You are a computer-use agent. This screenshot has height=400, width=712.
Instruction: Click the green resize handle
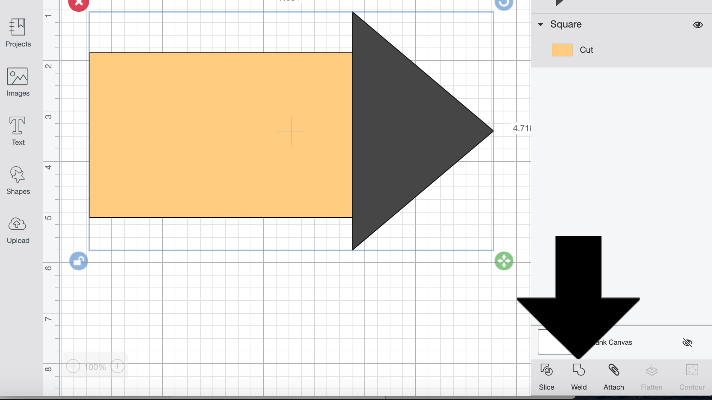pos(504,261)
